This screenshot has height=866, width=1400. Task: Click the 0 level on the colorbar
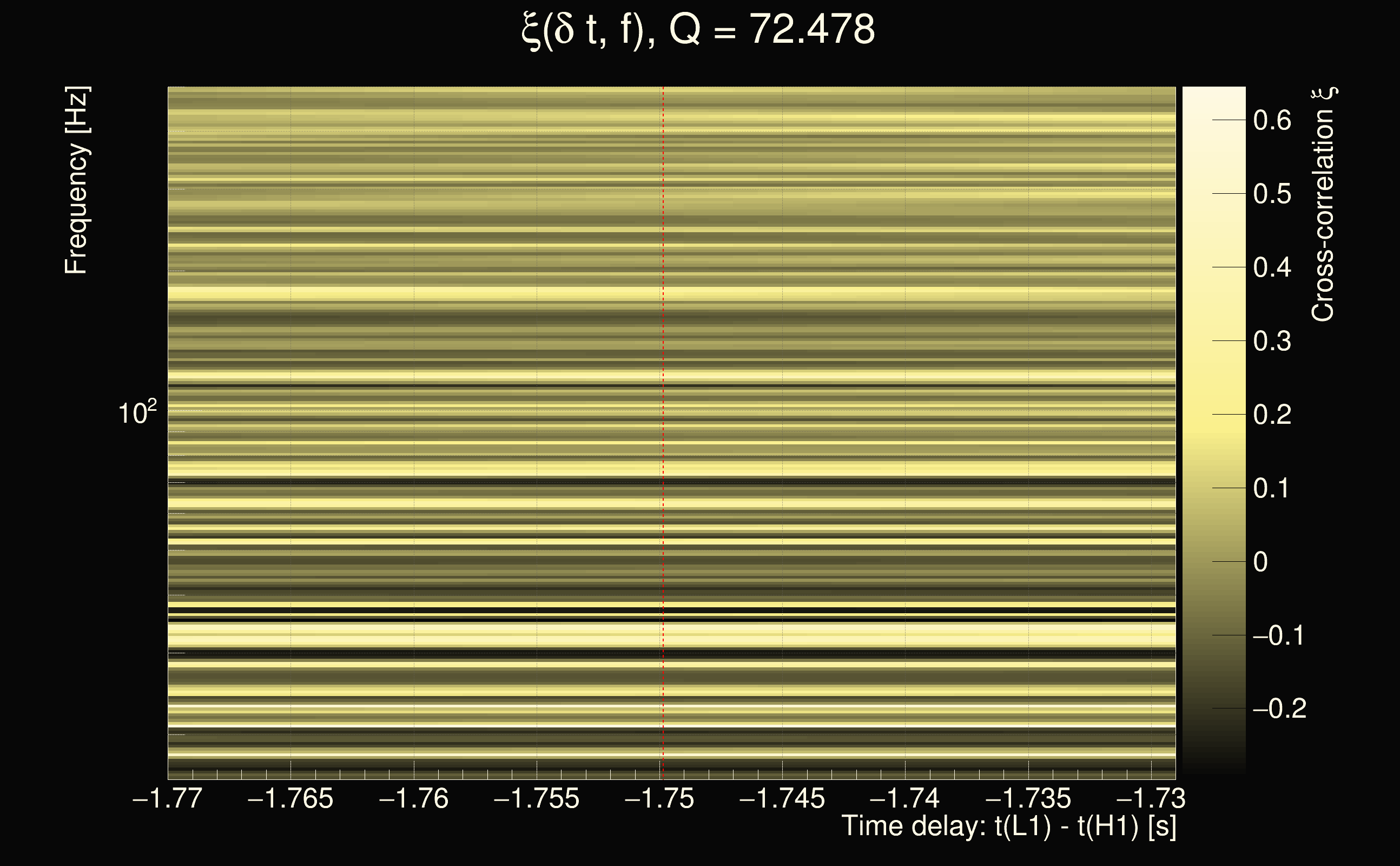[x=1260, y=562]
